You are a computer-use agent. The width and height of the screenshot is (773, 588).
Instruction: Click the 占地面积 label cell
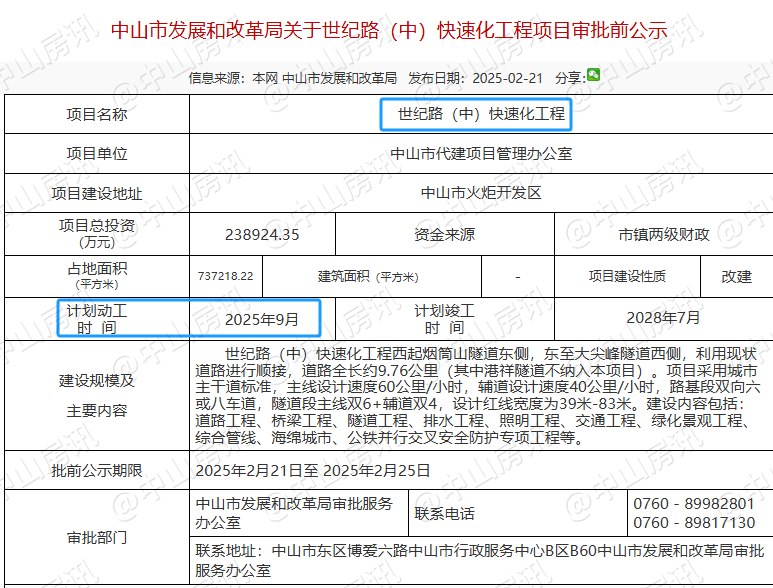97,277
